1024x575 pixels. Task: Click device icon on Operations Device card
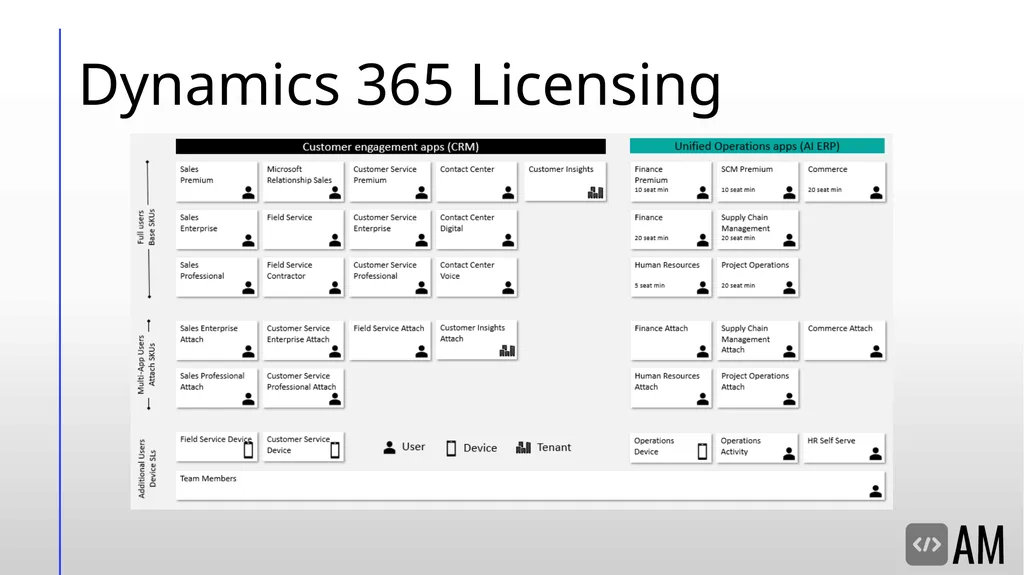[x=702, y=452]
